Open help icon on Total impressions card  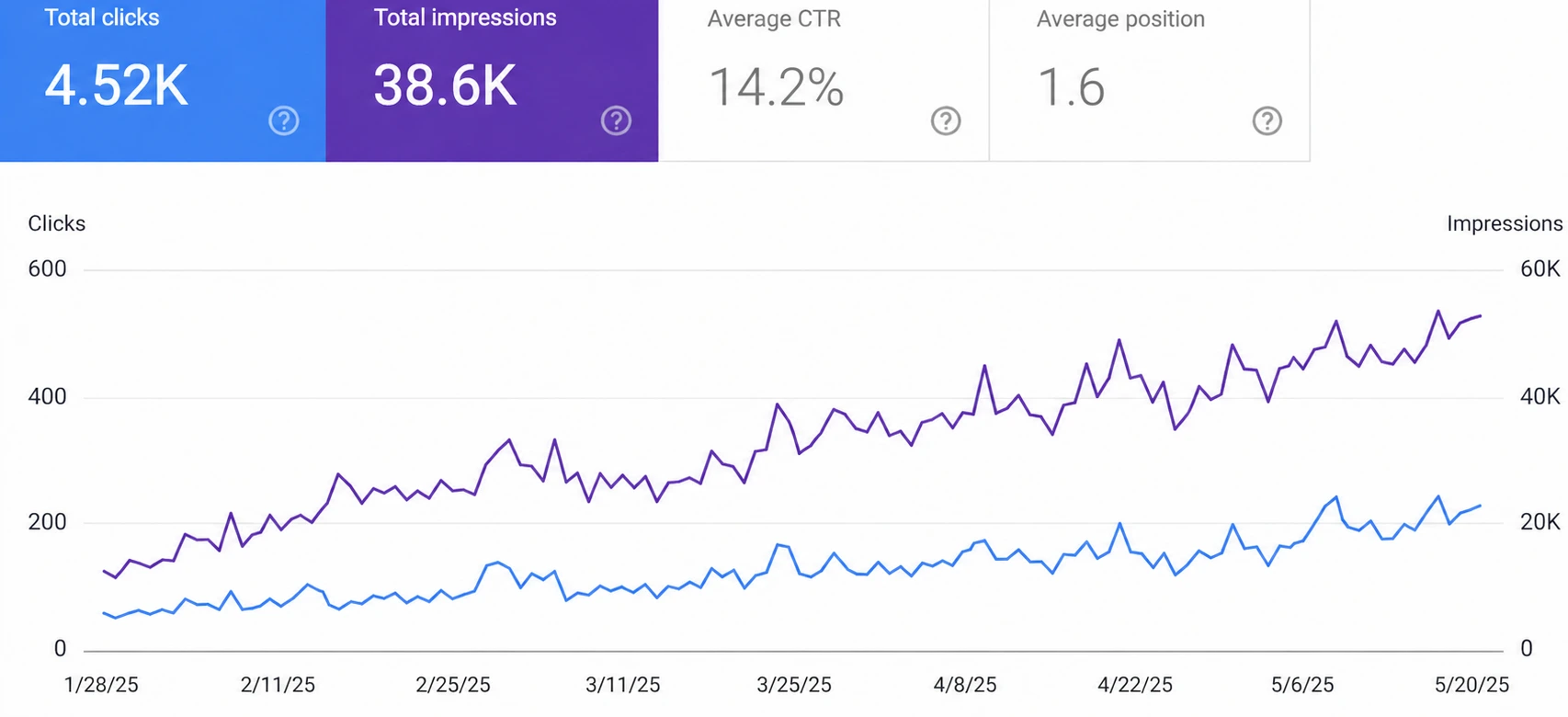tap(616, 120)
